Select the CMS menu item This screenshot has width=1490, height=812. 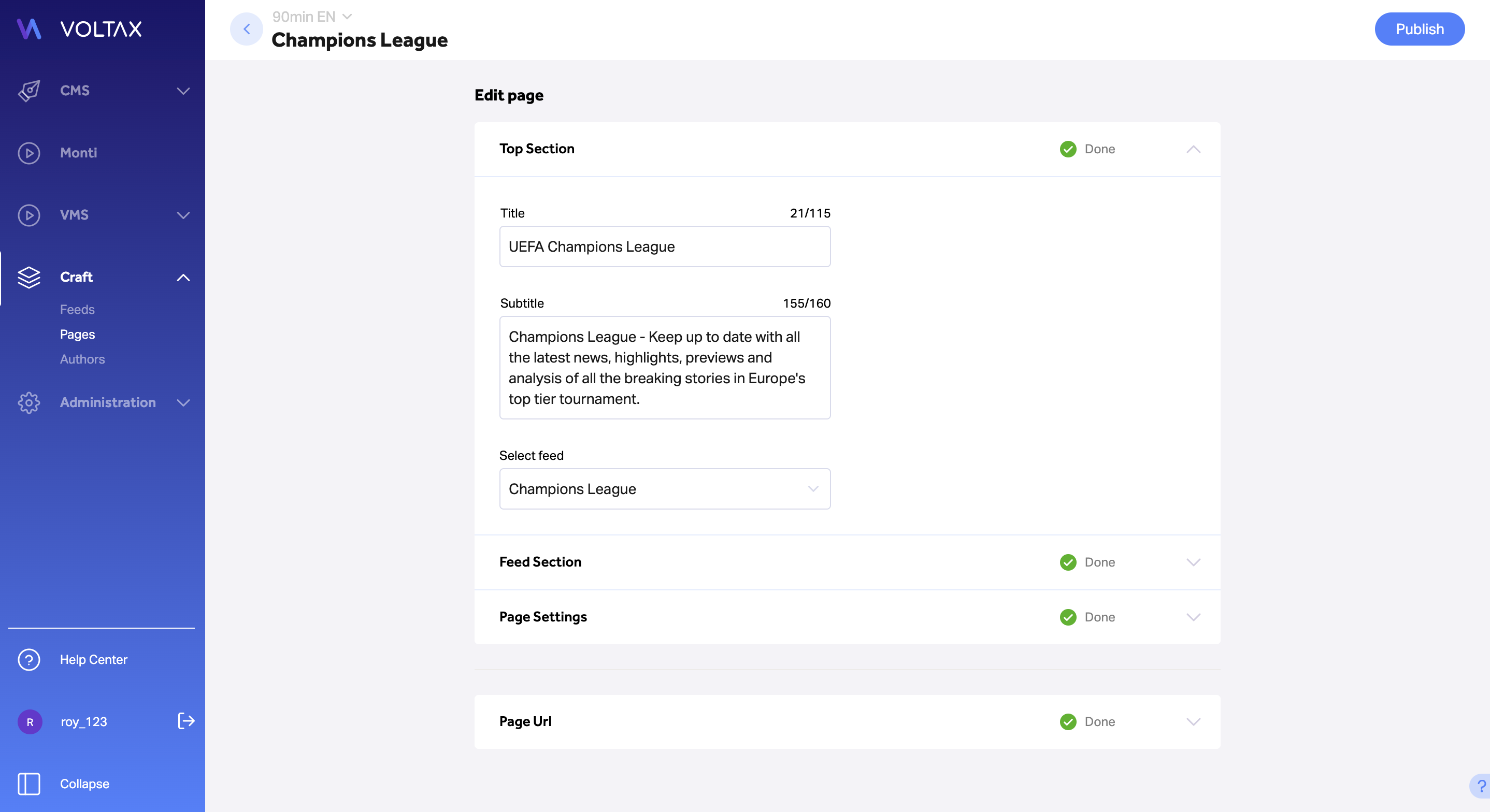(x=75, y=91)
